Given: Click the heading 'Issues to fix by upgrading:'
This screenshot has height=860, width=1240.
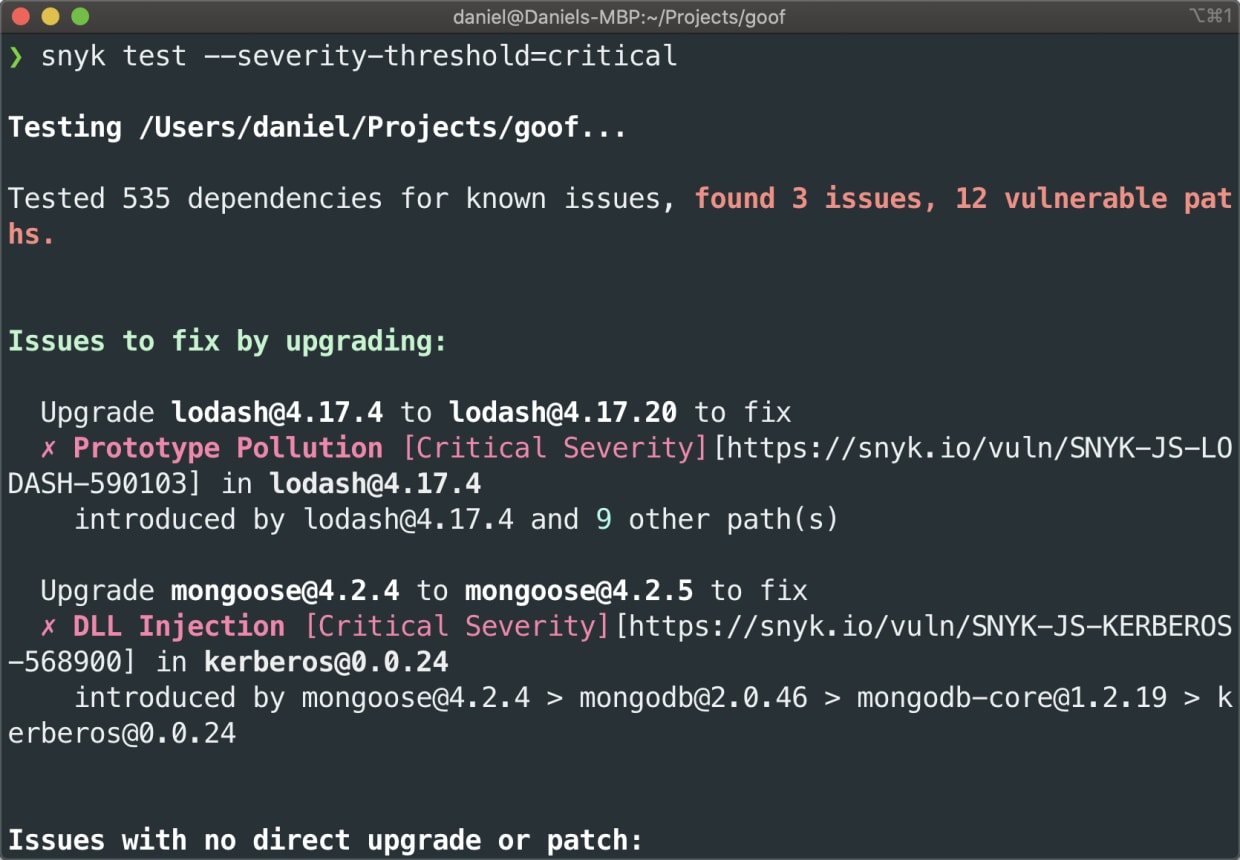Looking at the screenshot, I should (x=227, y=342).
